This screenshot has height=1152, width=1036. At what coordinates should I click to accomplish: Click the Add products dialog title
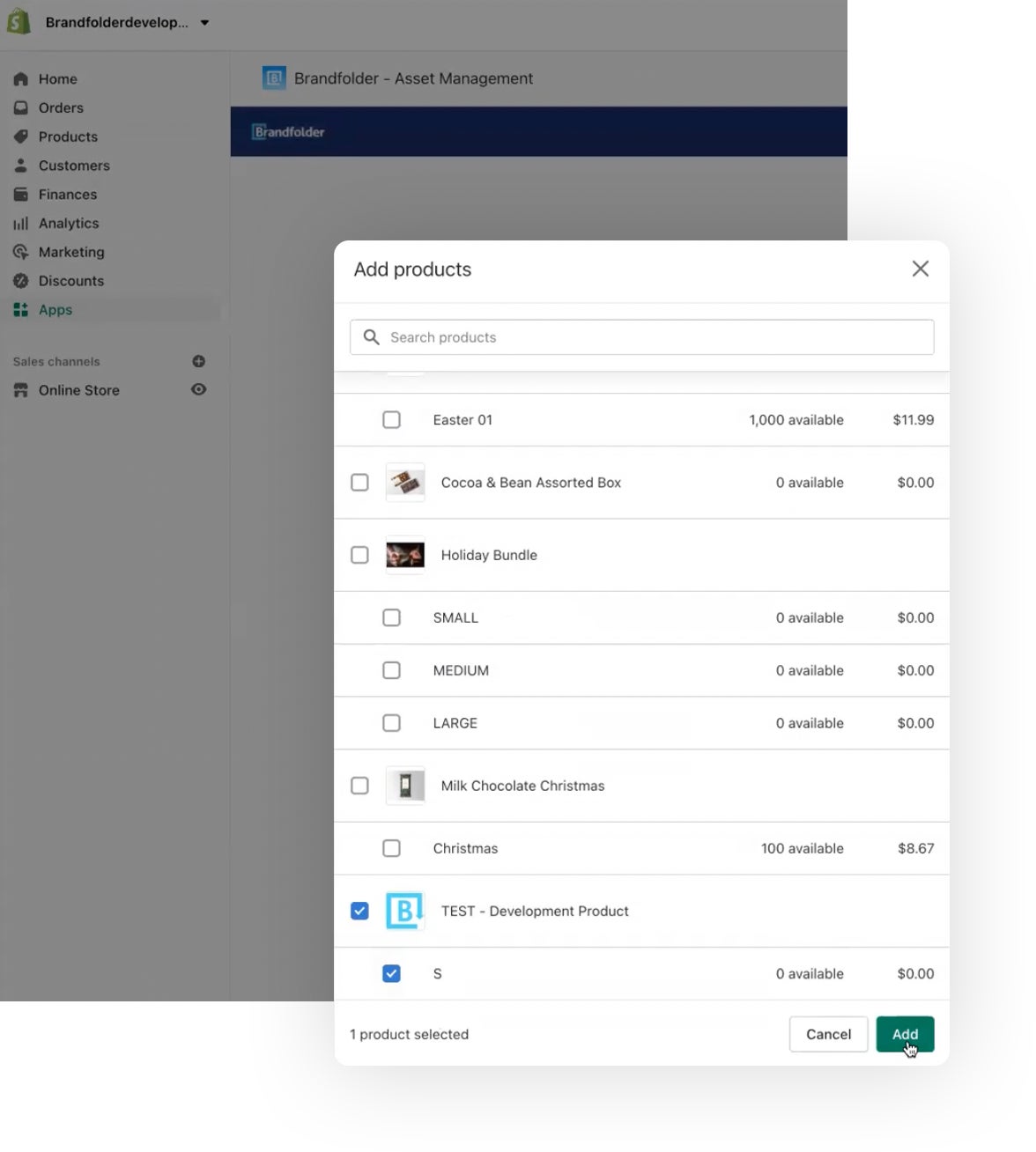412,270
